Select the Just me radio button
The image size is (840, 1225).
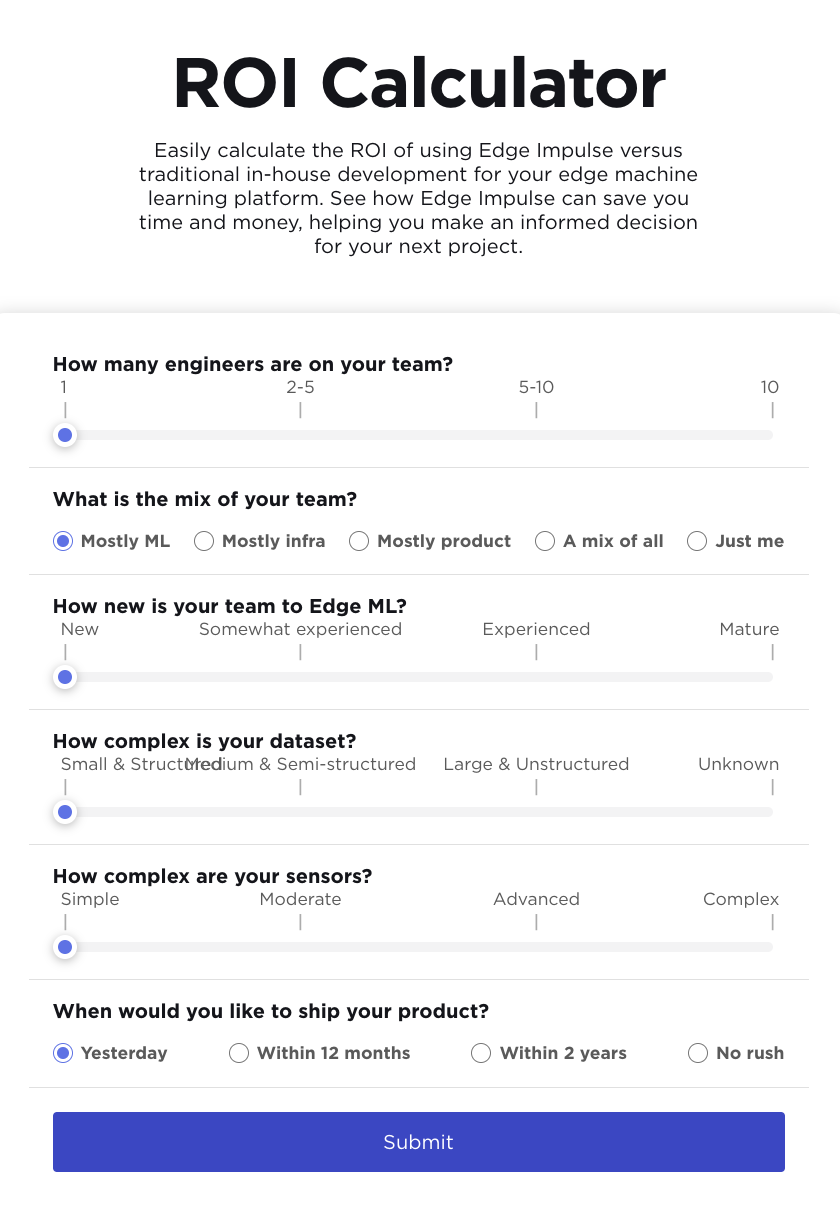697,541
